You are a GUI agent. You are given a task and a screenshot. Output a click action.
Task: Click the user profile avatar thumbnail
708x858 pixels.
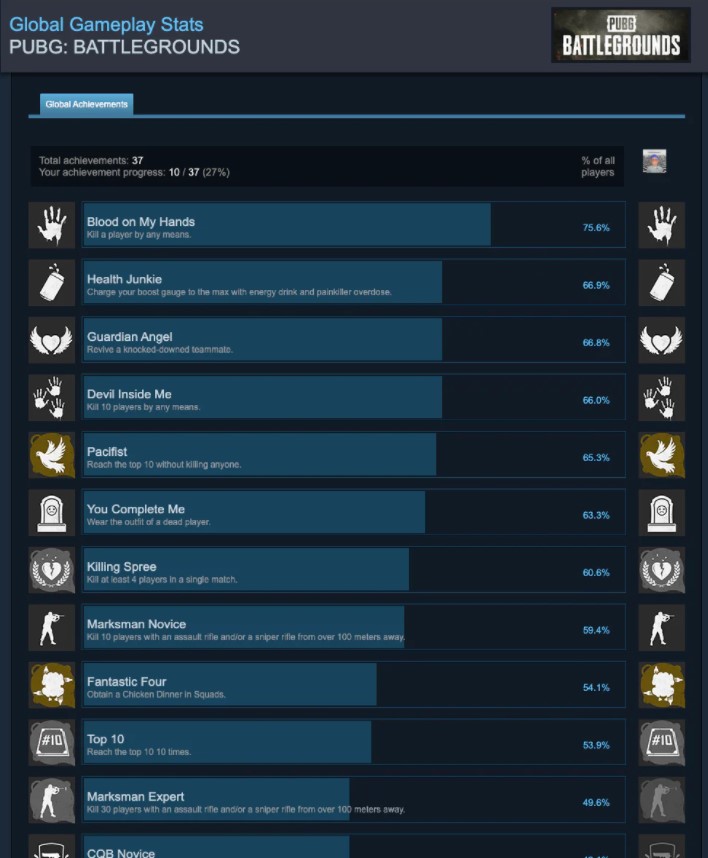click(654, 161)
